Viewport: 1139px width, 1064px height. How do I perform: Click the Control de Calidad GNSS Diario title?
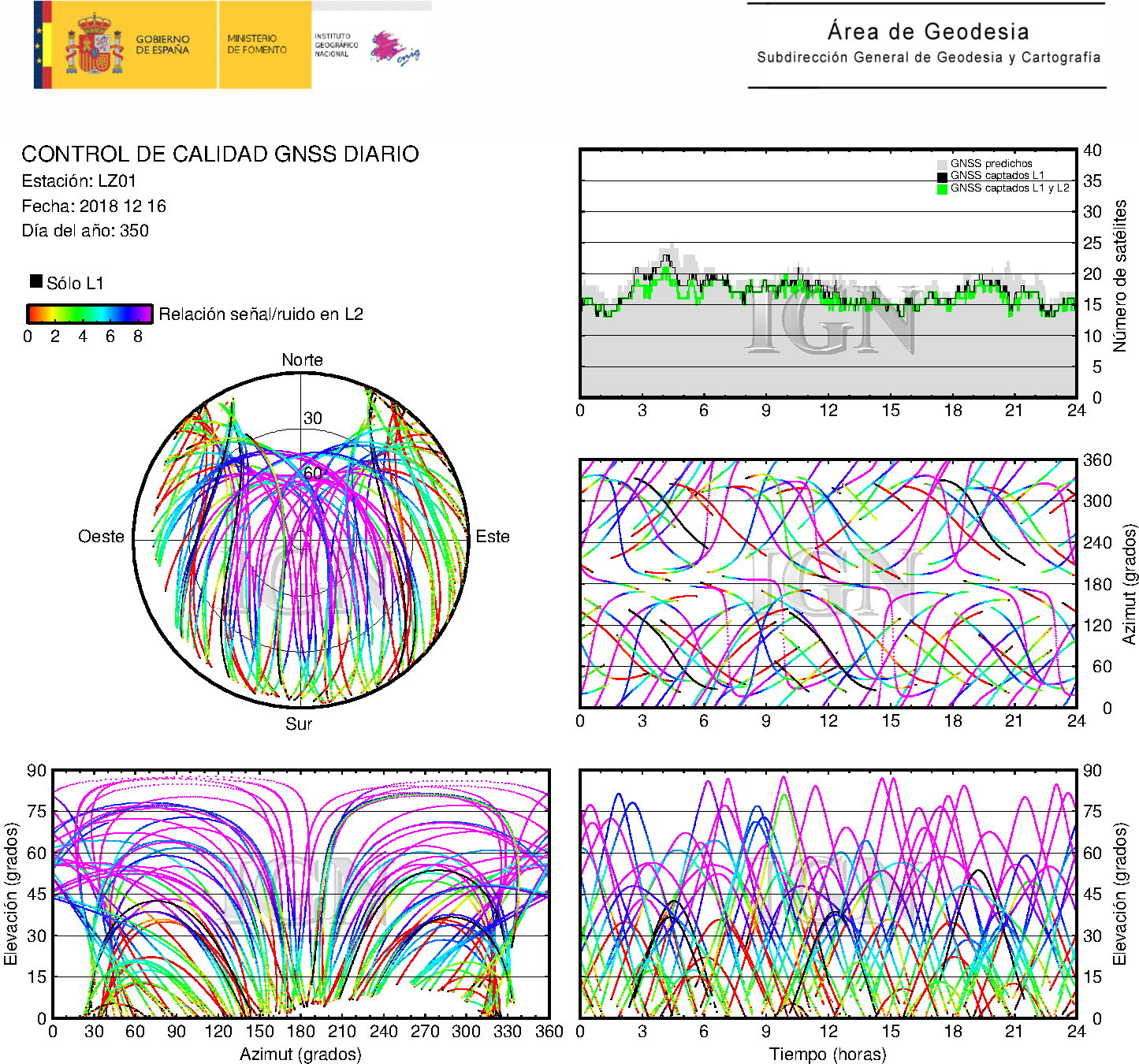coord(220,154)
